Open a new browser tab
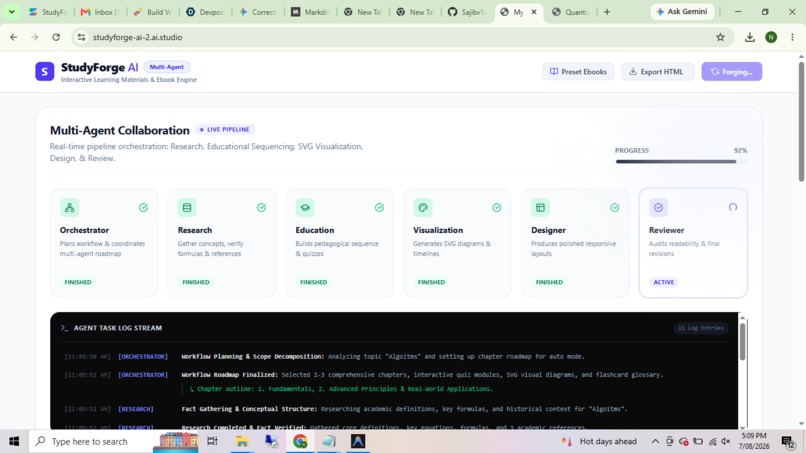Screen dimensions: 806x453 click(607, 12)
